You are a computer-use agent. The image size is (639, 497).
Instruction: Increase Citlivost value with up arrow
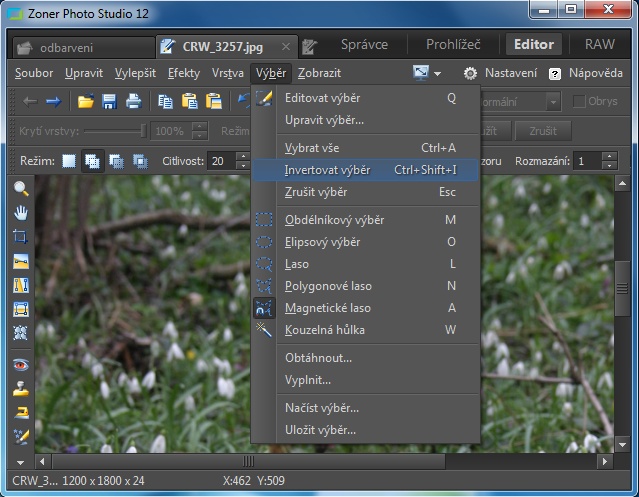coord(243,156)
